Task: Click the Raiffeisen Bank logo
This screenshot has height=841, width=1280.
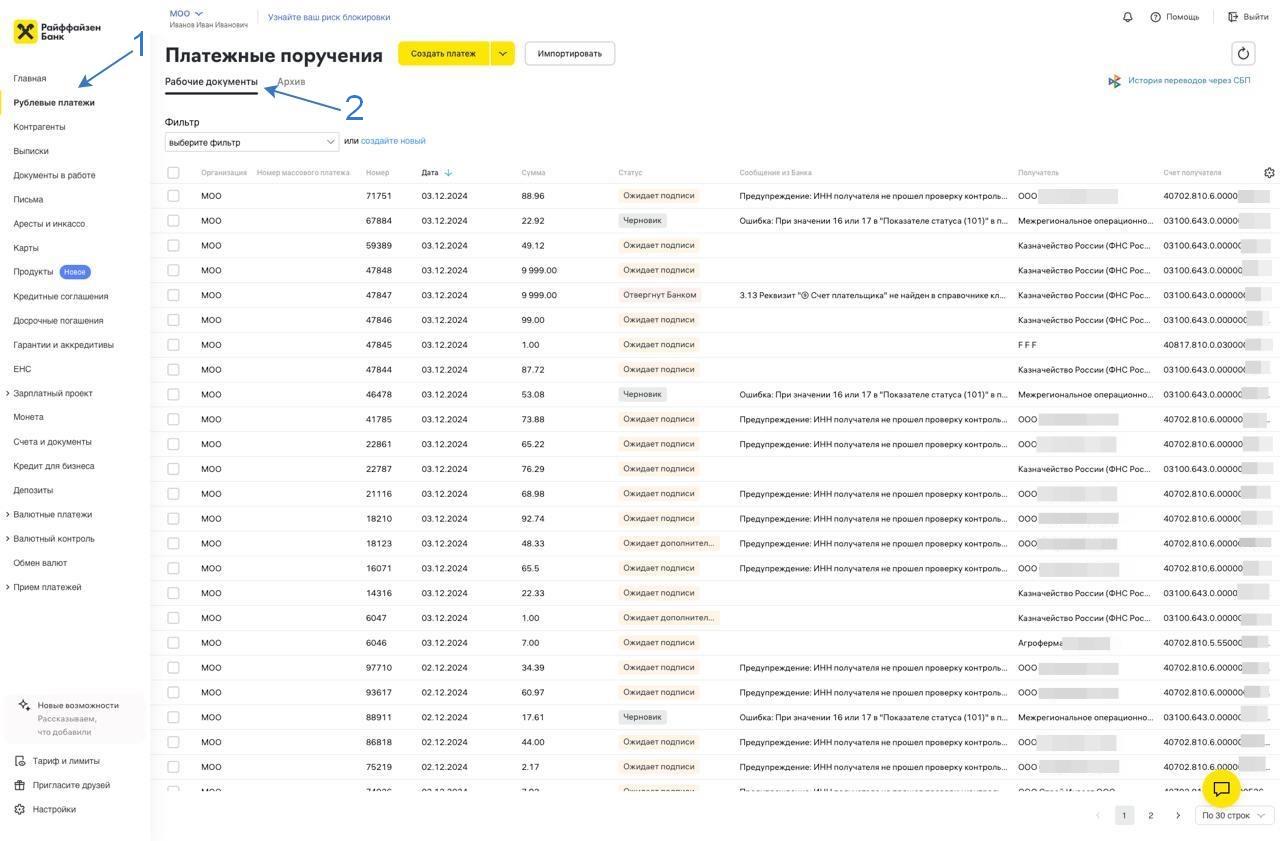Action: pyautogui.click(x=57, y=31)
